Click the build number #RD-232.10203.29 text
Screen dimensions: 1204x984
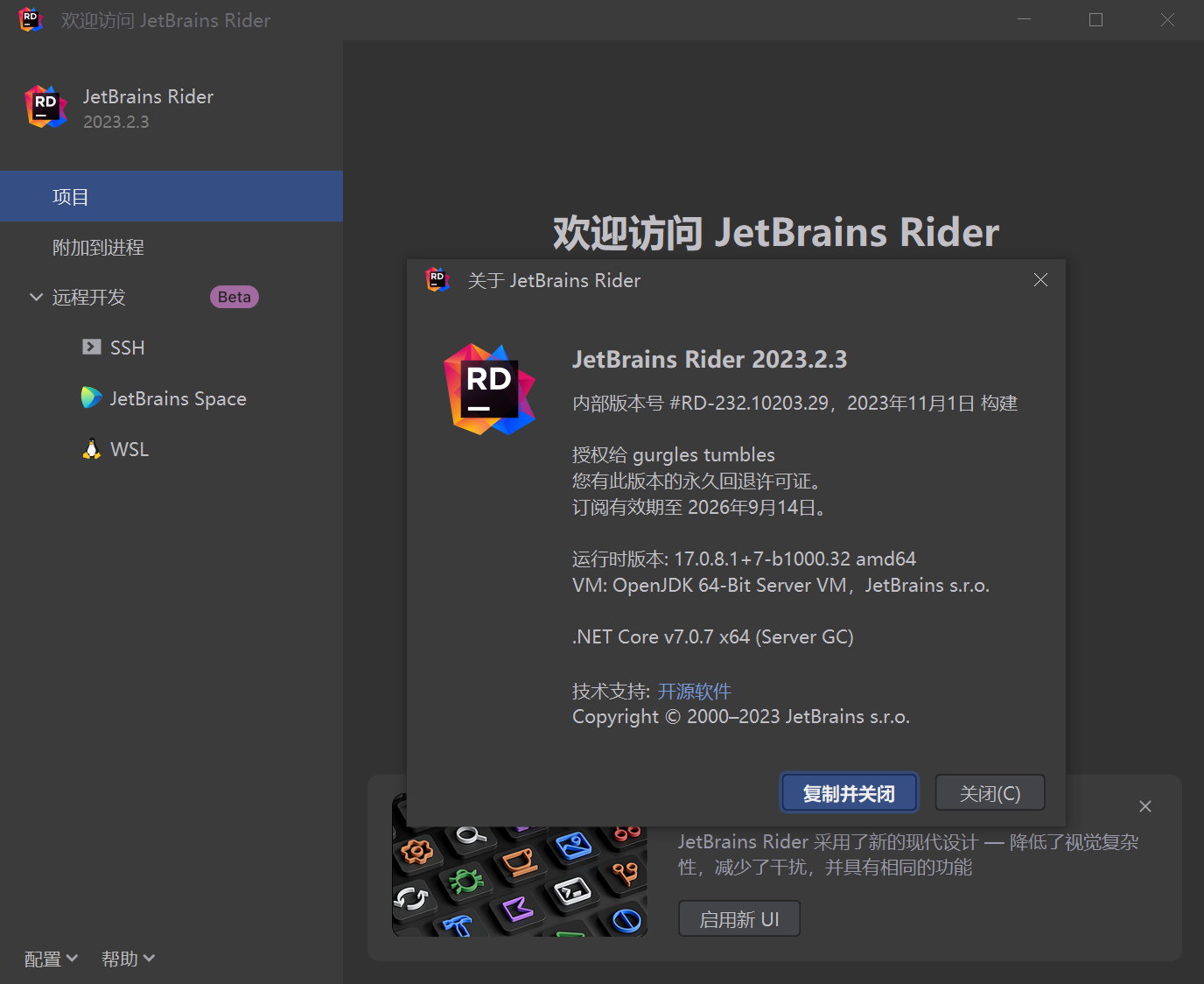click(748, 403)
